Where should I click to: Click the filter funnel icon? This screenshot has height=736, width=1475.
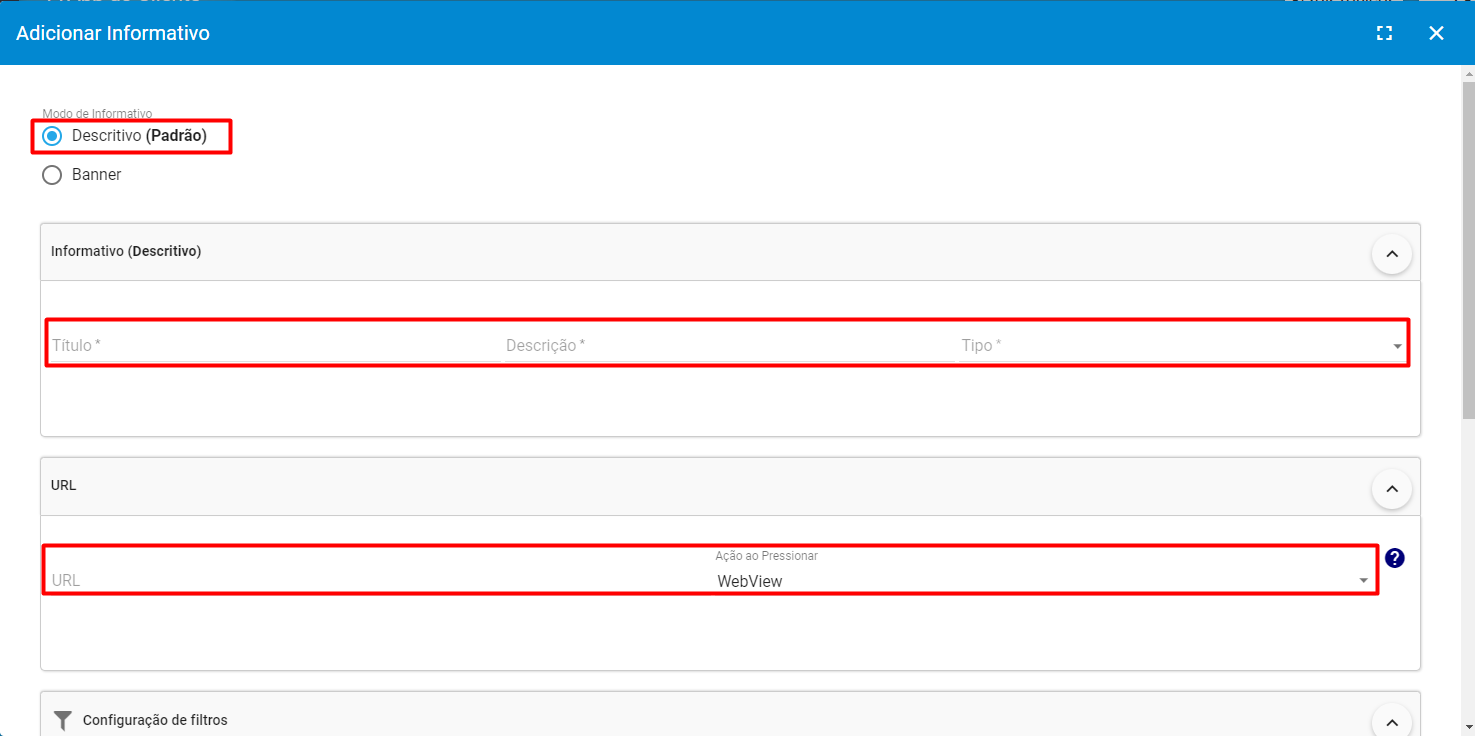point(63,720)
